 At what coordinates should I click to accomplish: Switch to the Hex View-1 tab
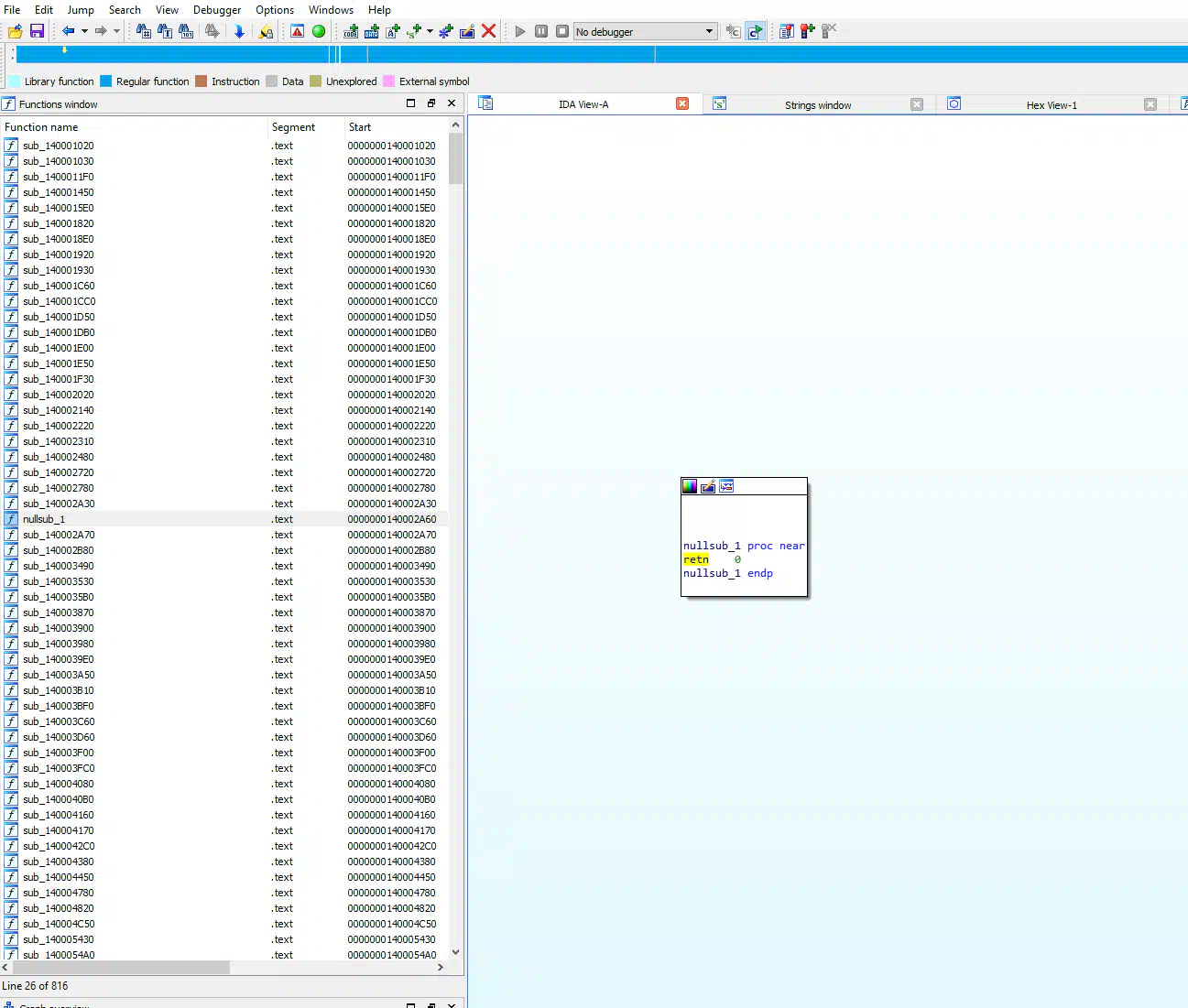click(x=1051, y=105)
